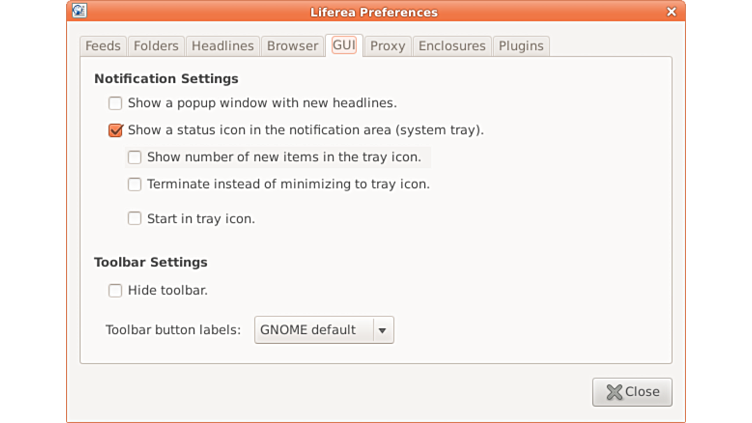Screen dimensions: 752x423
Task: Show the Plugins tab
Action: [x=521, y=46]
